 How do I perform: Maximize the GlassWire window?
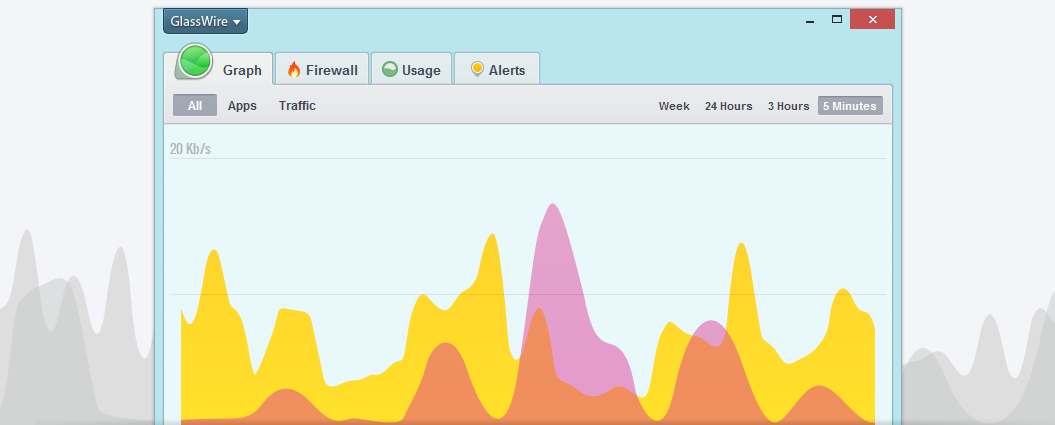pyautogui.click(x=837, y=20)
